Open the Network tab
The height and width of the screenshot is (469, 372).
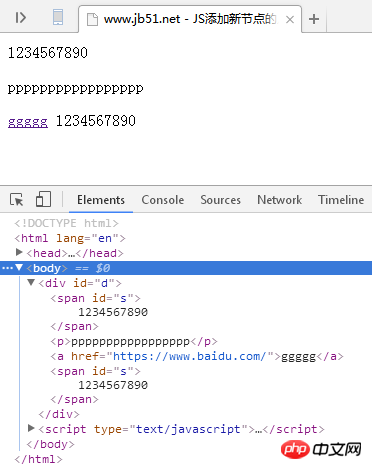pos(279,200)
